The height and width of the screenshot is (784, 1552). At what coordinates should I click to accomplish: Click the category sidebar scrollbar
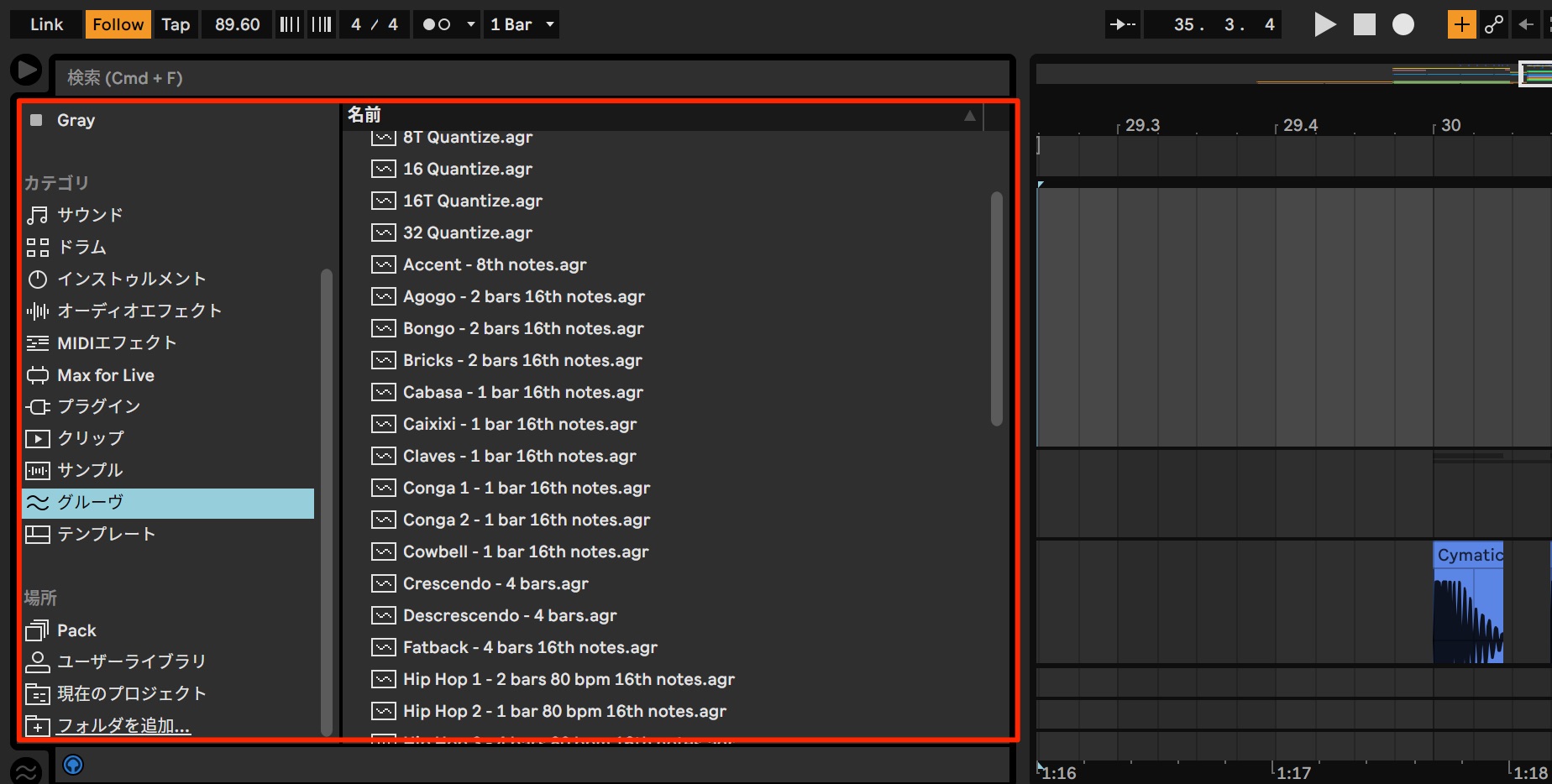pyautogui.click(x=327, y=502)
